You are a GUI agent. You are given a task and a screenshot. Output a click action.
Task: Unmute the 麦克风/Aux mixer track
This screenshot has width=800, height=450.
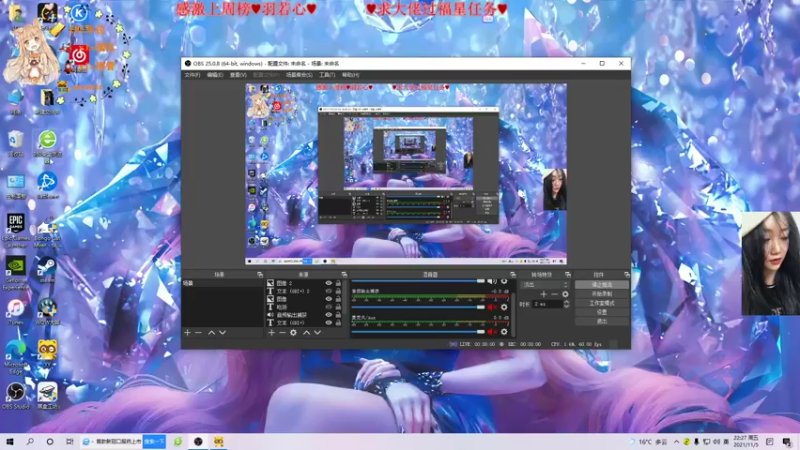492,332
